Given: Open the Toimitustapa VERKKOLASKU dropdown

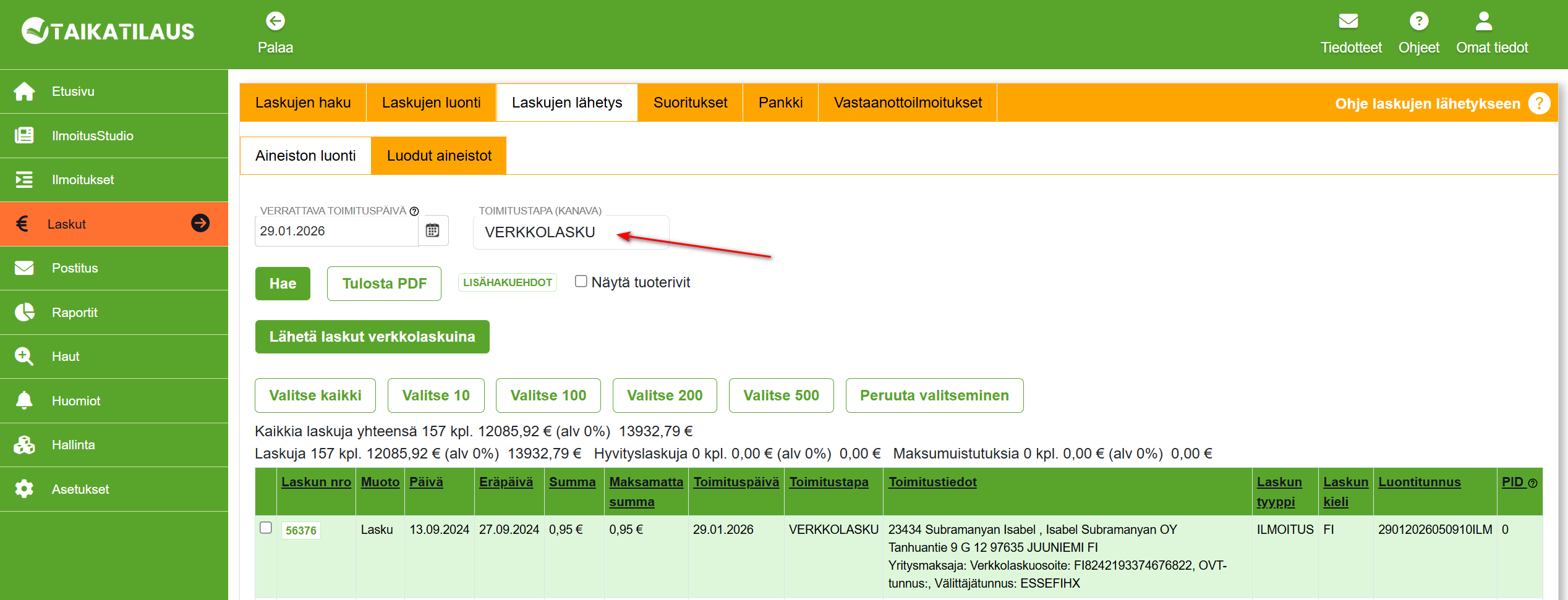Looking at the screenshot, I should pyautogui.click(x=570, y=232).
